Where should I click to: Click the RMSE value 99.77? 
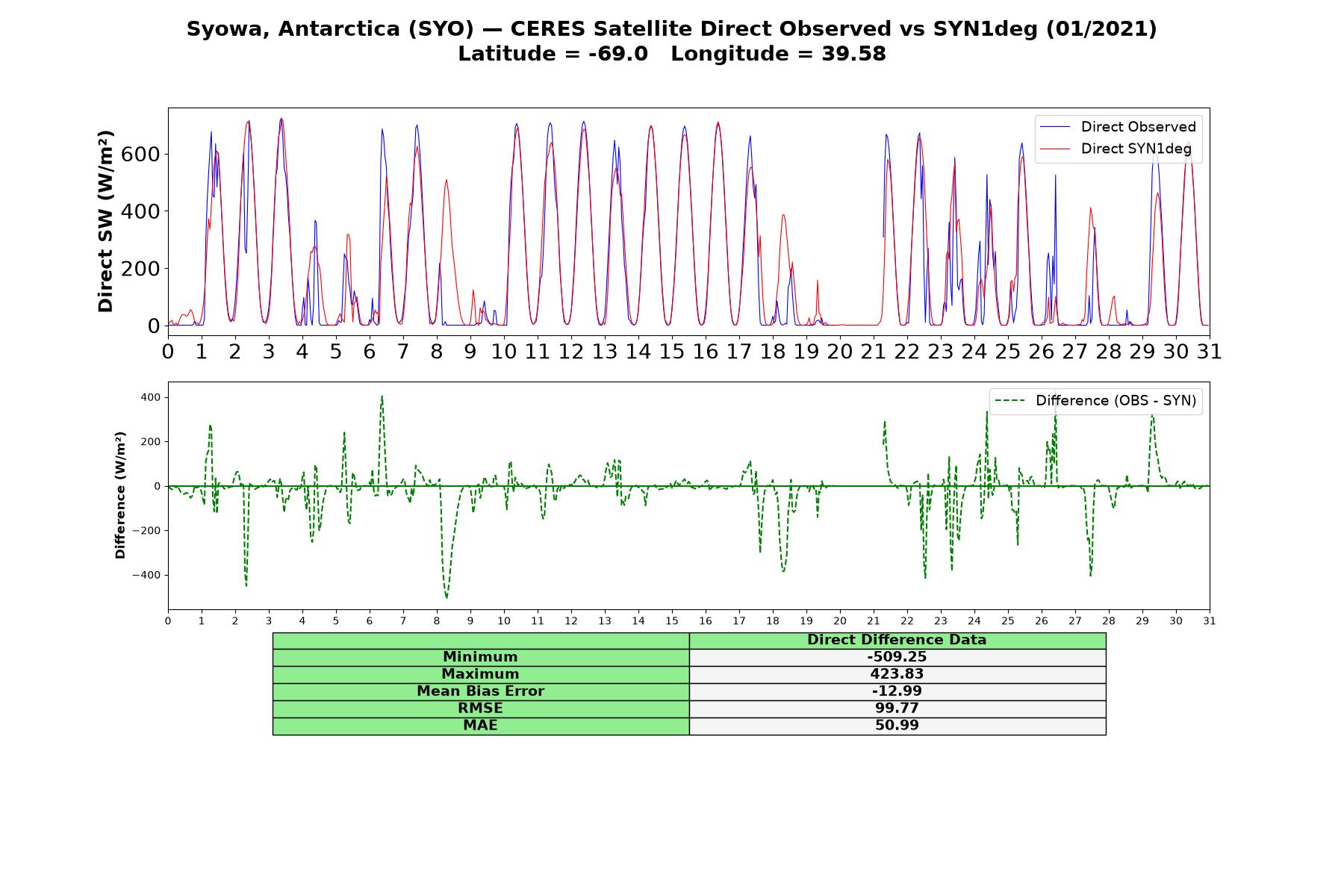(x=897, y=709)
